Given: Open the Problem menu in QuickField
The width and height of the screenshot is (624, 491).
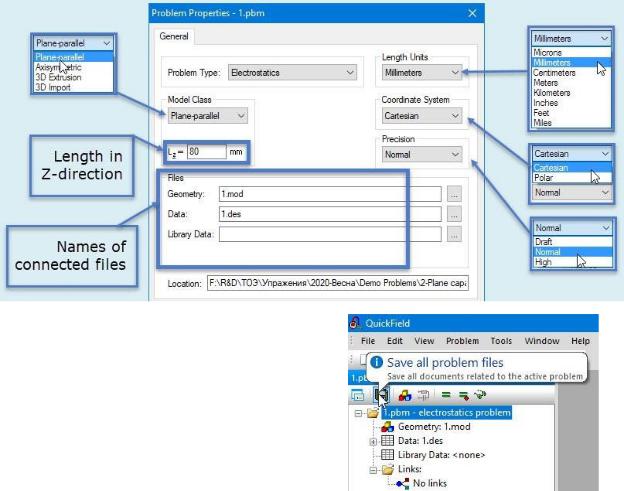Looking at the screenshot, I should coord(462,341).
